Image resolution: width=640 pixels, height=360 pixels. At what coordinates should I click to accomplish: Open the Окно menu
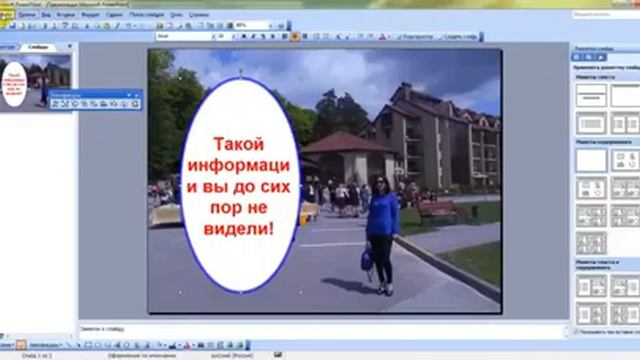tap(176, 15)
